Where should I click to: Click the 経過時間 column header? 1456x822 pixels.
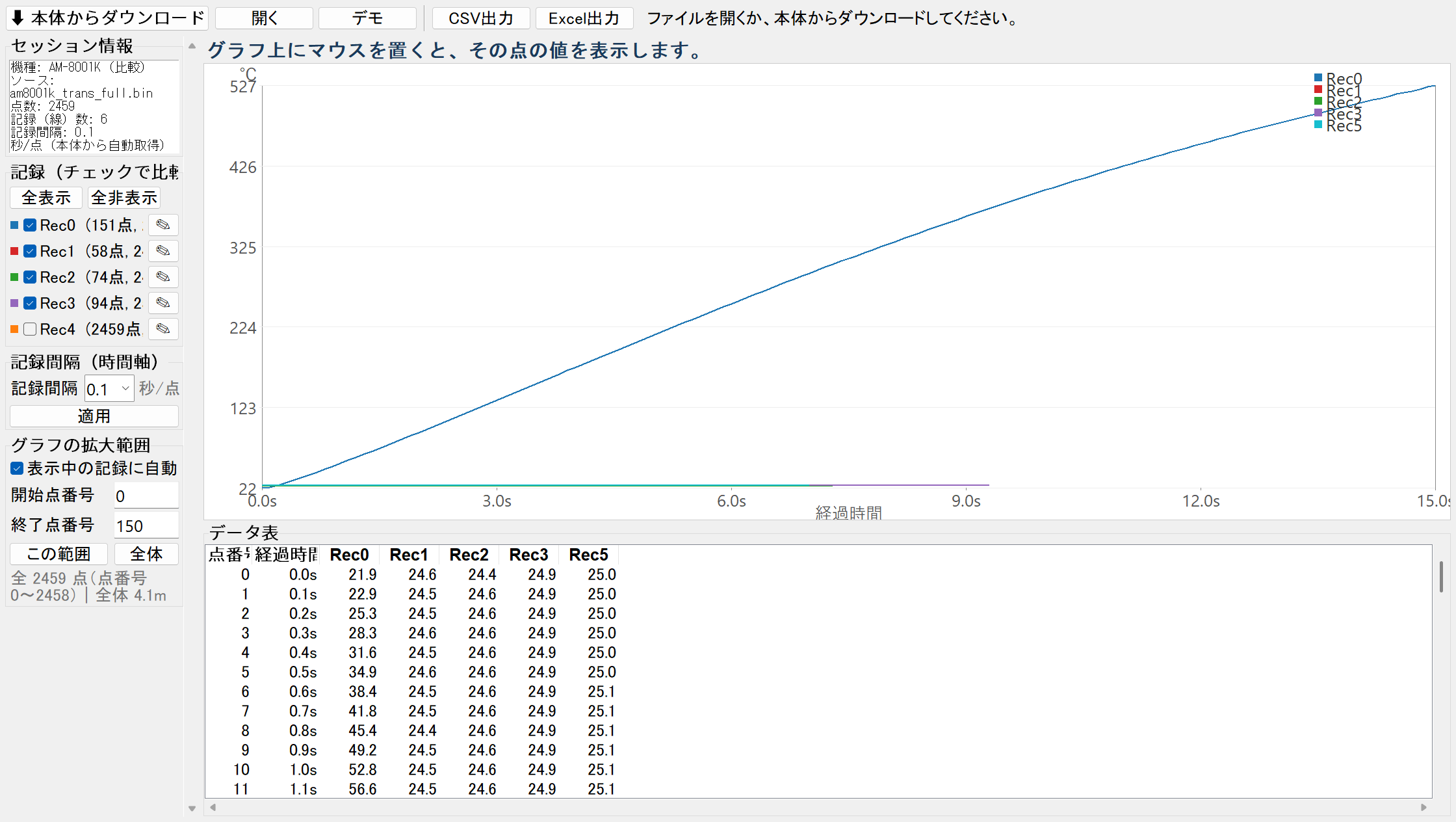(x=286, y=555)
